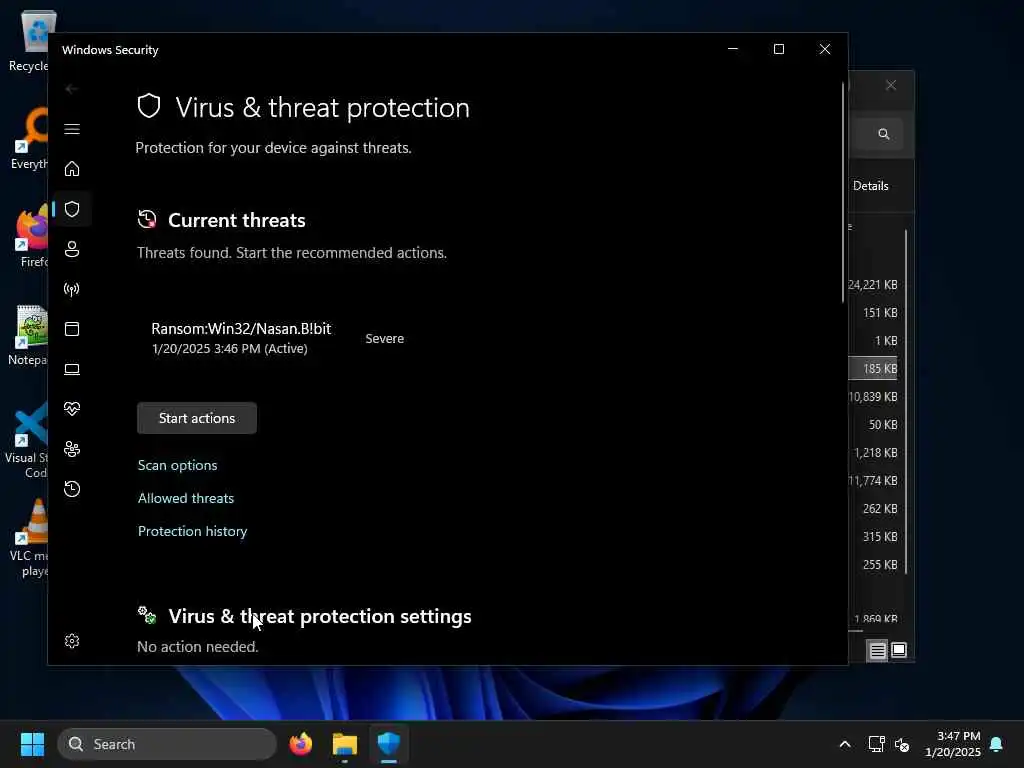The width and height of the screenshot is (1024, 768).
Task: Open Protection history link
Action: pyautogui.click(x=192, y=531)
